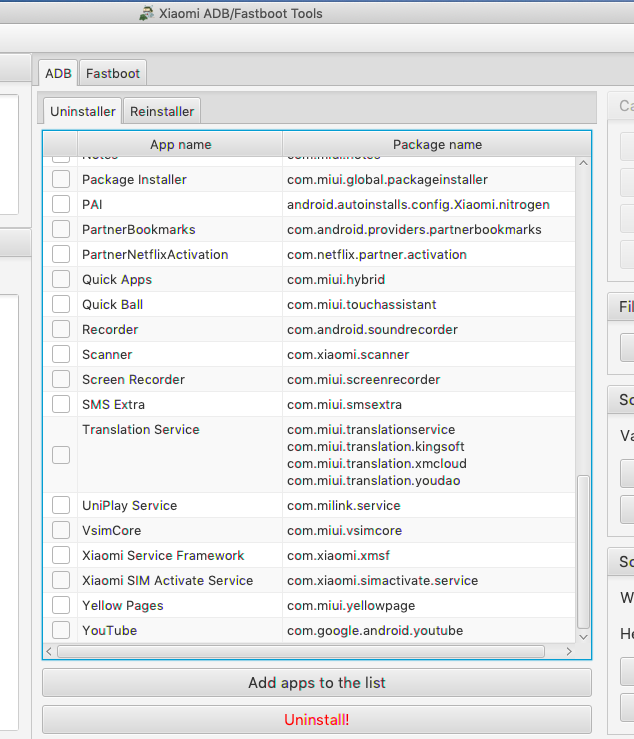Select the com.miui.screenrecorder cell

[428, 379]
